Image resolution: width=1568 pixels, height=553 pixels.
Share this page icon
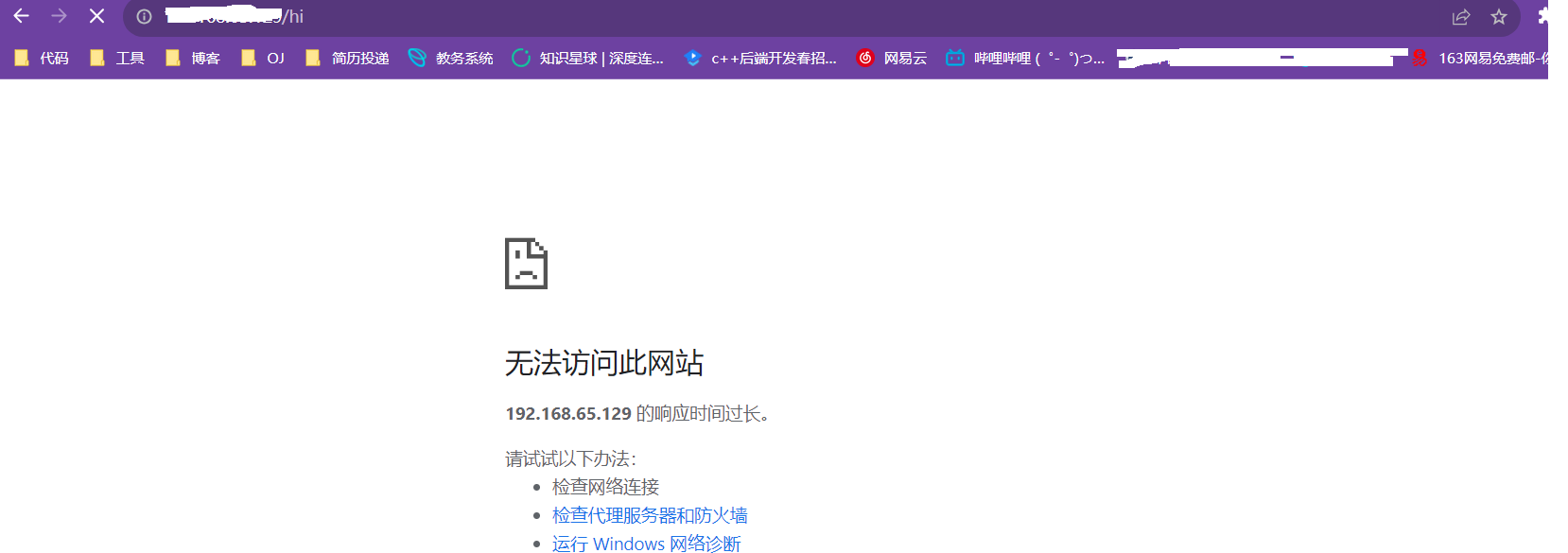pos(1461,17)
